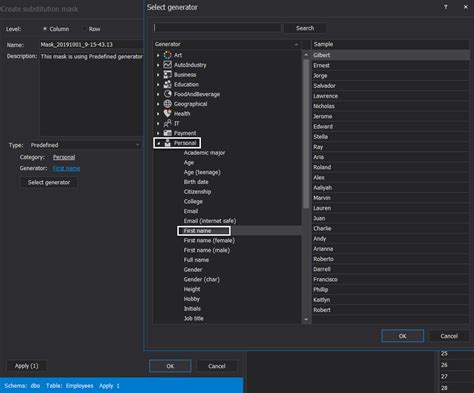Image resolution: width=474 pixels, height=393 pixels.
Task: Click OK in Select generator dialog
Action: (402, 336)
